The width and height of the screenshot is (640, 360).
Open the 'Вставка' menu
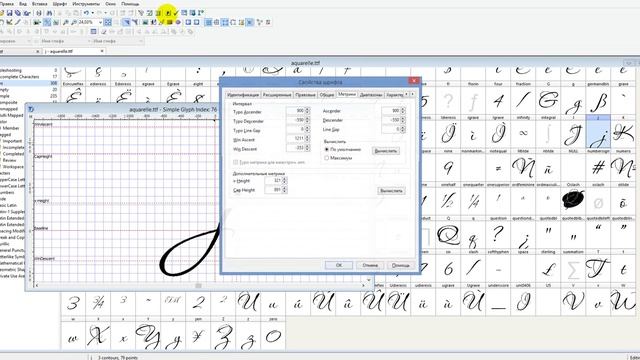[x=40, y=4]
